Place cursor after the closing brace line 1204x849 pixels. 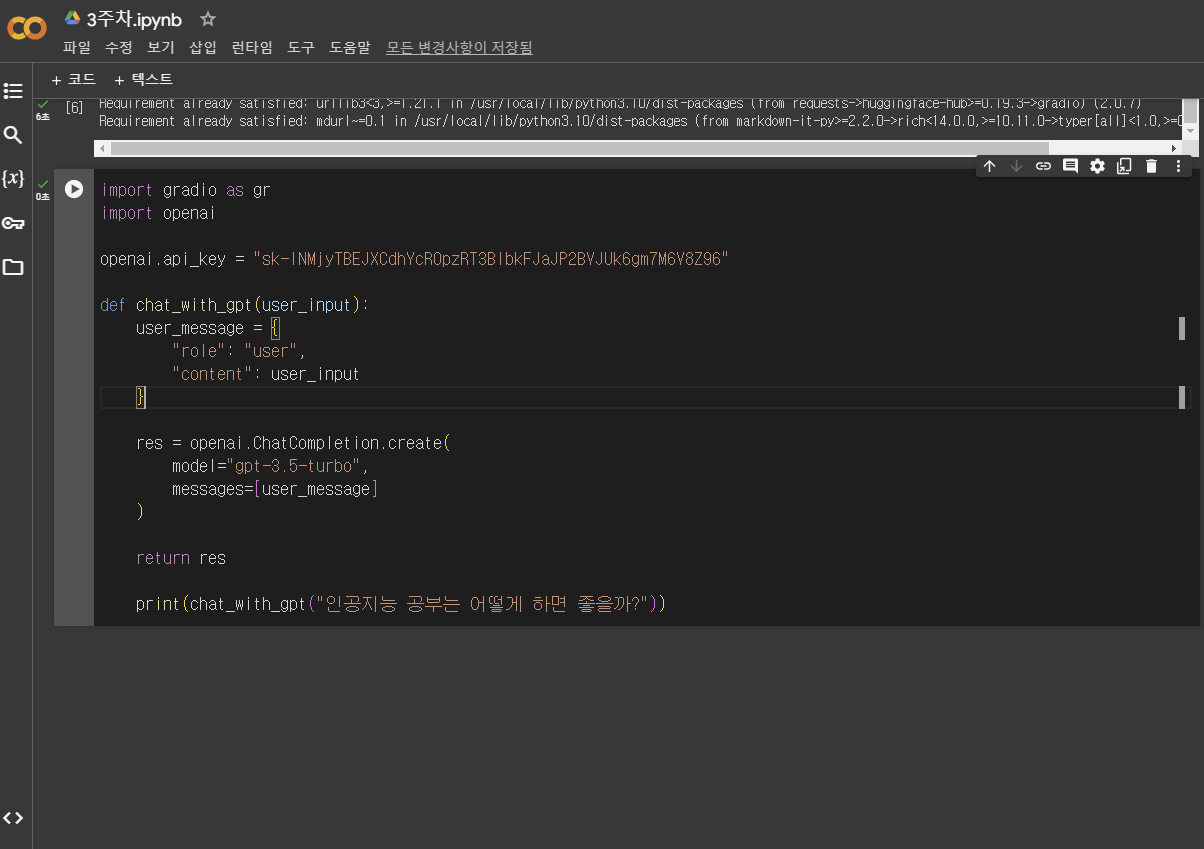click(x=146, y=397)
